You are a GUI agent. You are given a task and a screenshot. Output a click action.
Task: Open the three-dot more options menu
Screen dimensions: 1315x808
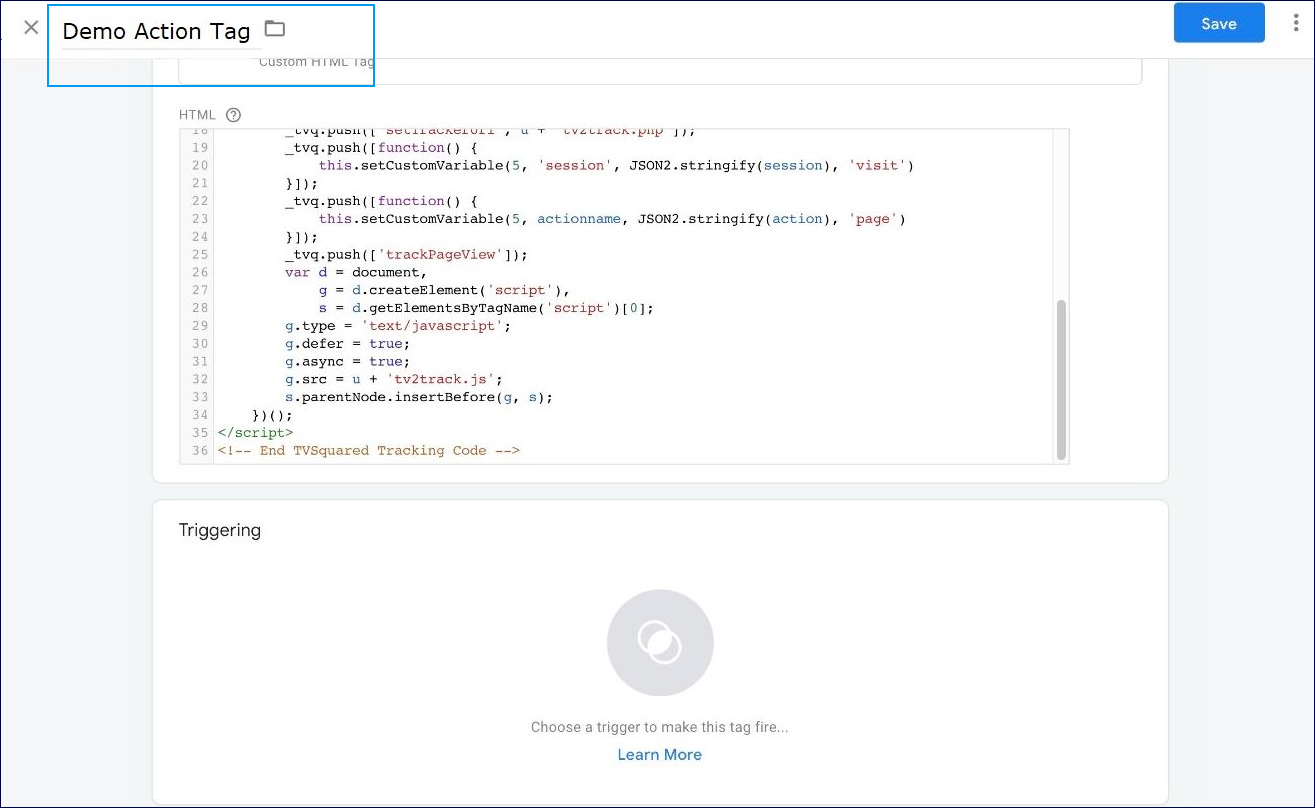[x=1296, y=23]
